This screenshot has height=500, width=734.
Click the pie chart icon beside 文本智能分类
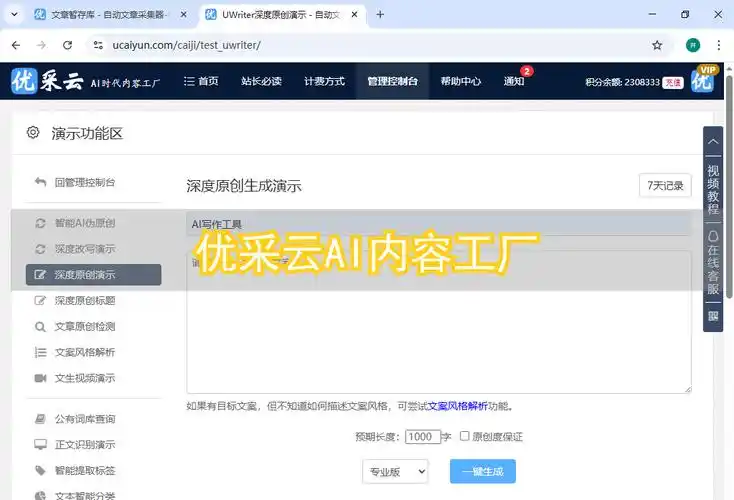pos(41,495)
